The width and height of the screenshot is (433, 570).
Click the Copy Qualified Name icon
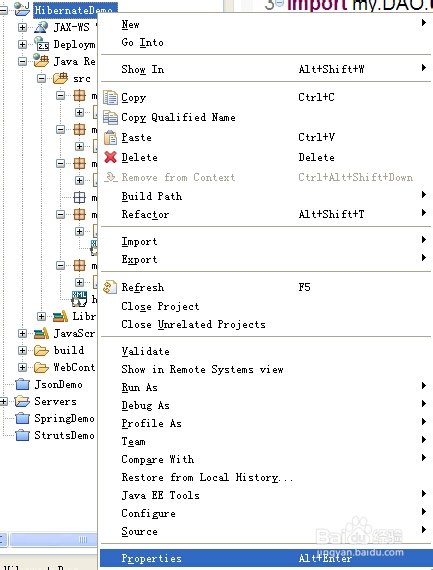point(110,117)
